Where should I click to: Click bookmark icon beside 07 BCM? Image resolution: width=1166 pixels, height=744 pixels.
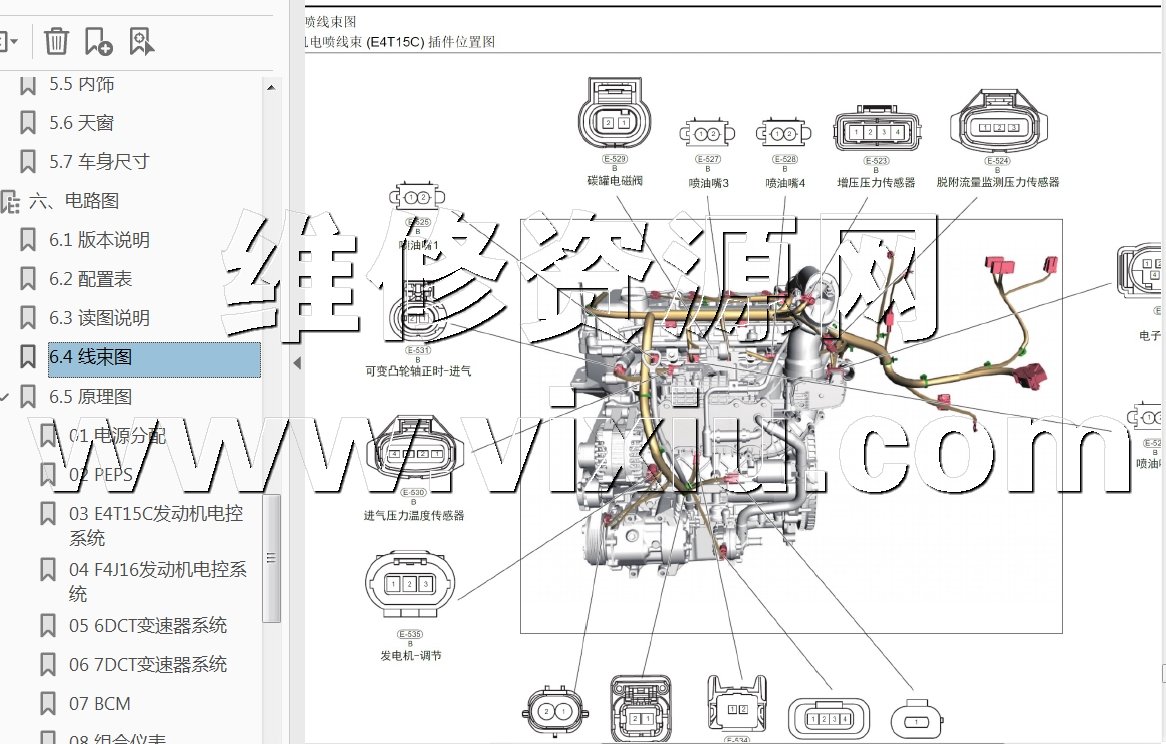click(47, 704)
